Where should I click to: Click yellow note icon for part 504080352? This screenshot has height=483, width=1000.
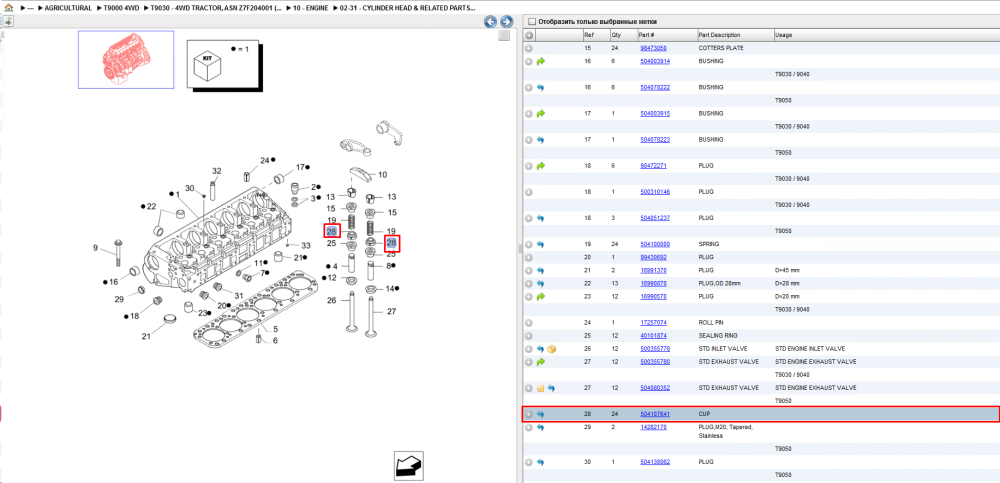tap(540, 388)
